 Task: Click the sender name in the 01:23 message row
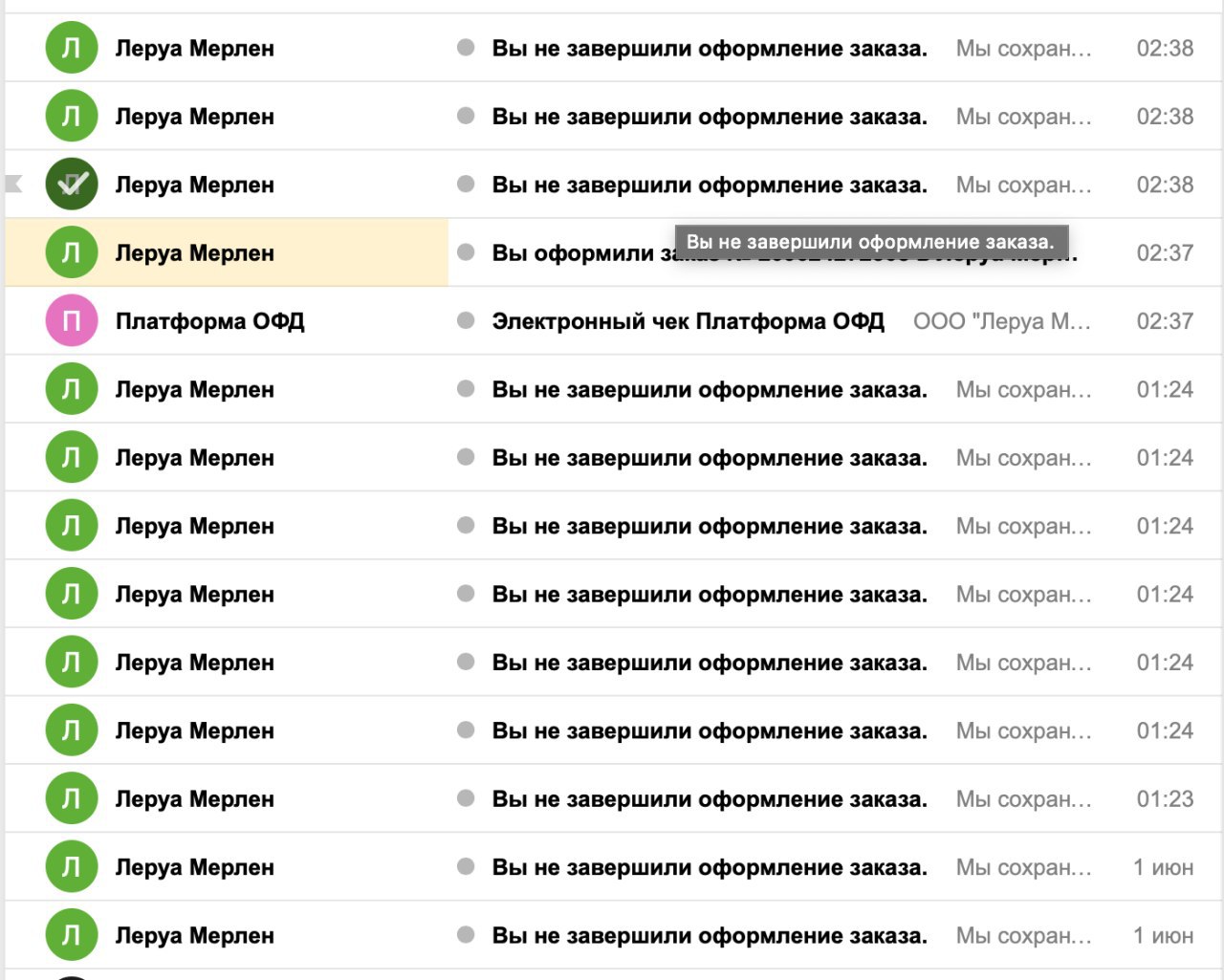(194, 799)
